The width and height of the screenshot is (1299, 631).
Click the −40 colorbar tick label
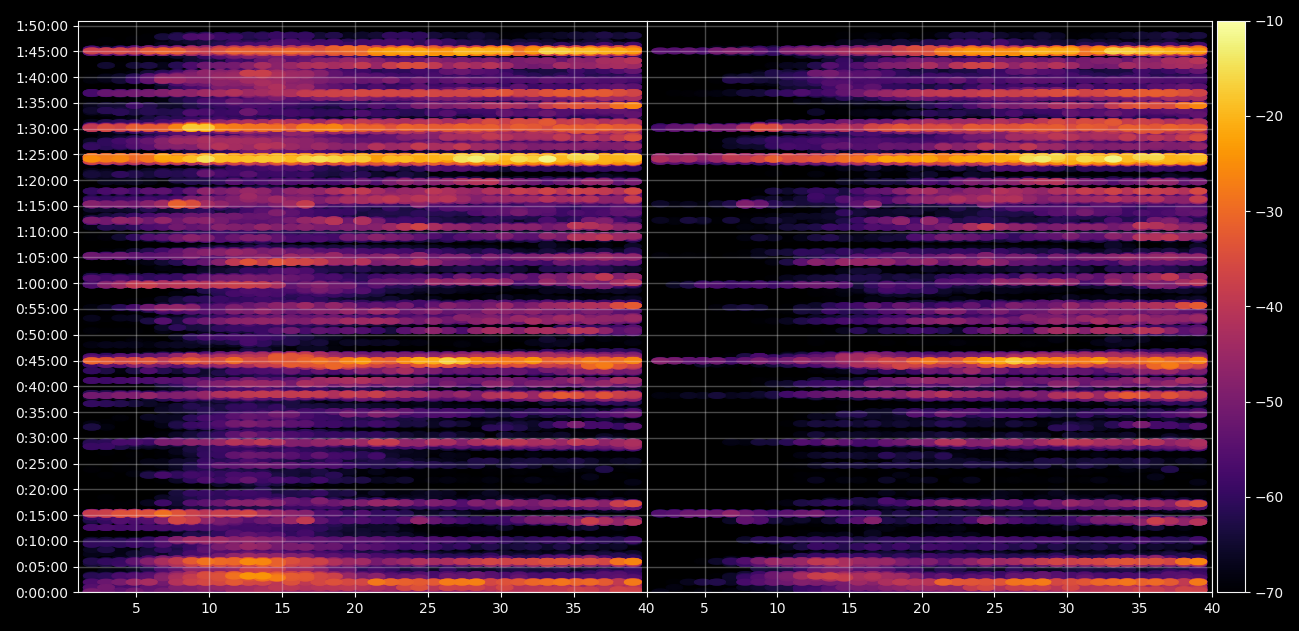tap(1269, 307)
